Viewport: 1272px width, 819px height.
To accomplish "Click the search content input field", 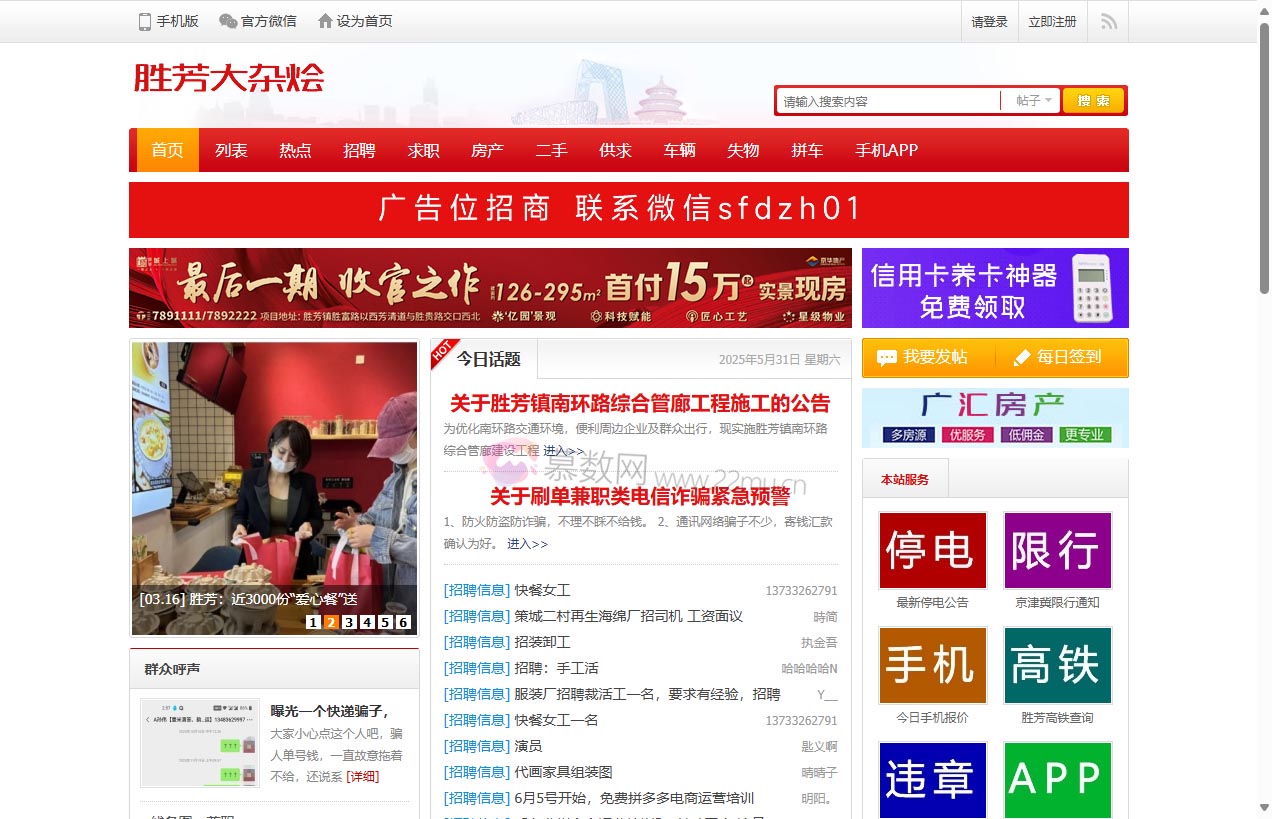I will tap(888, 101).
